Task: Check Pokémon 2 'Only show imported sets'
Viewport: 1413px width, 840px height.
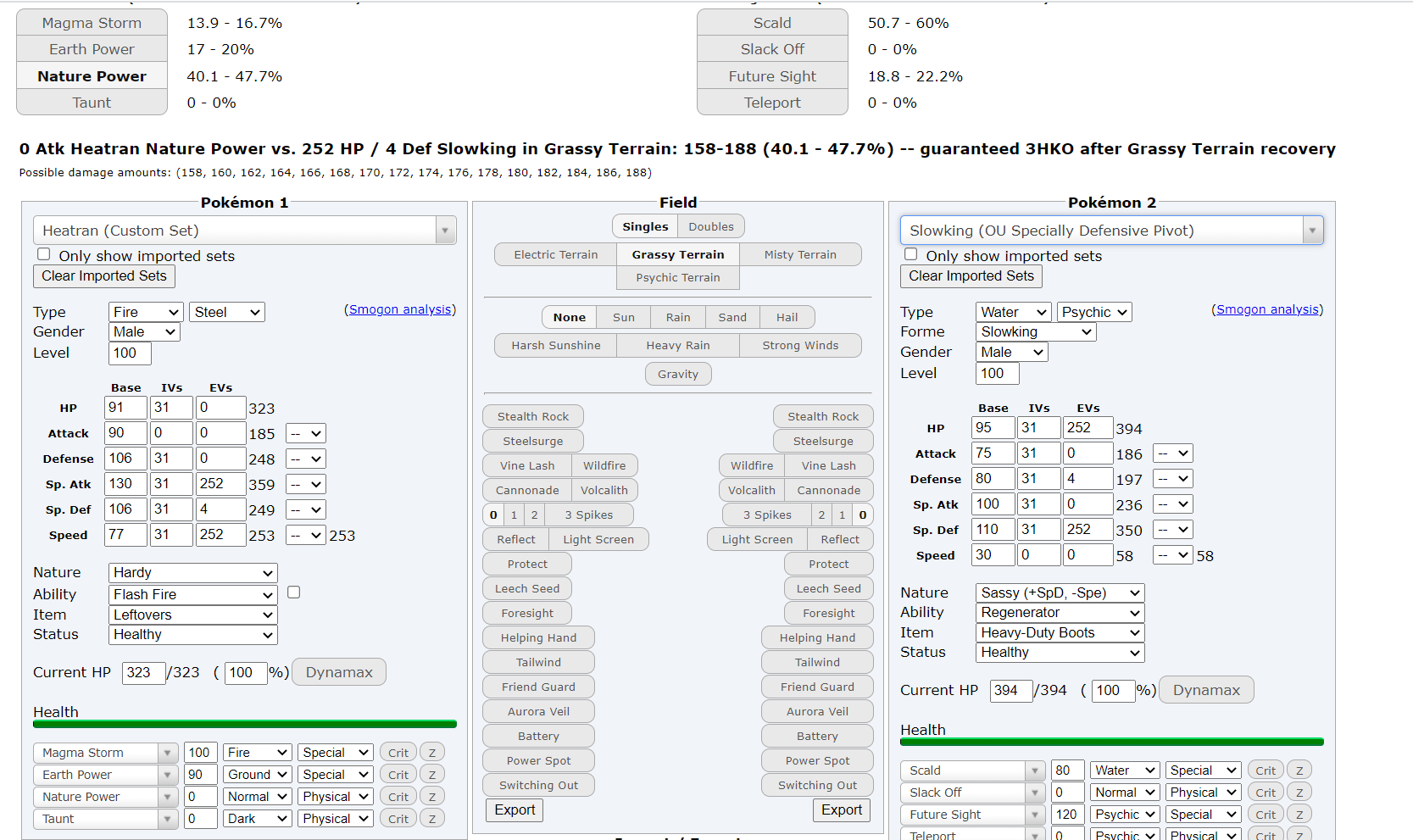Action: tap(911, 254)
